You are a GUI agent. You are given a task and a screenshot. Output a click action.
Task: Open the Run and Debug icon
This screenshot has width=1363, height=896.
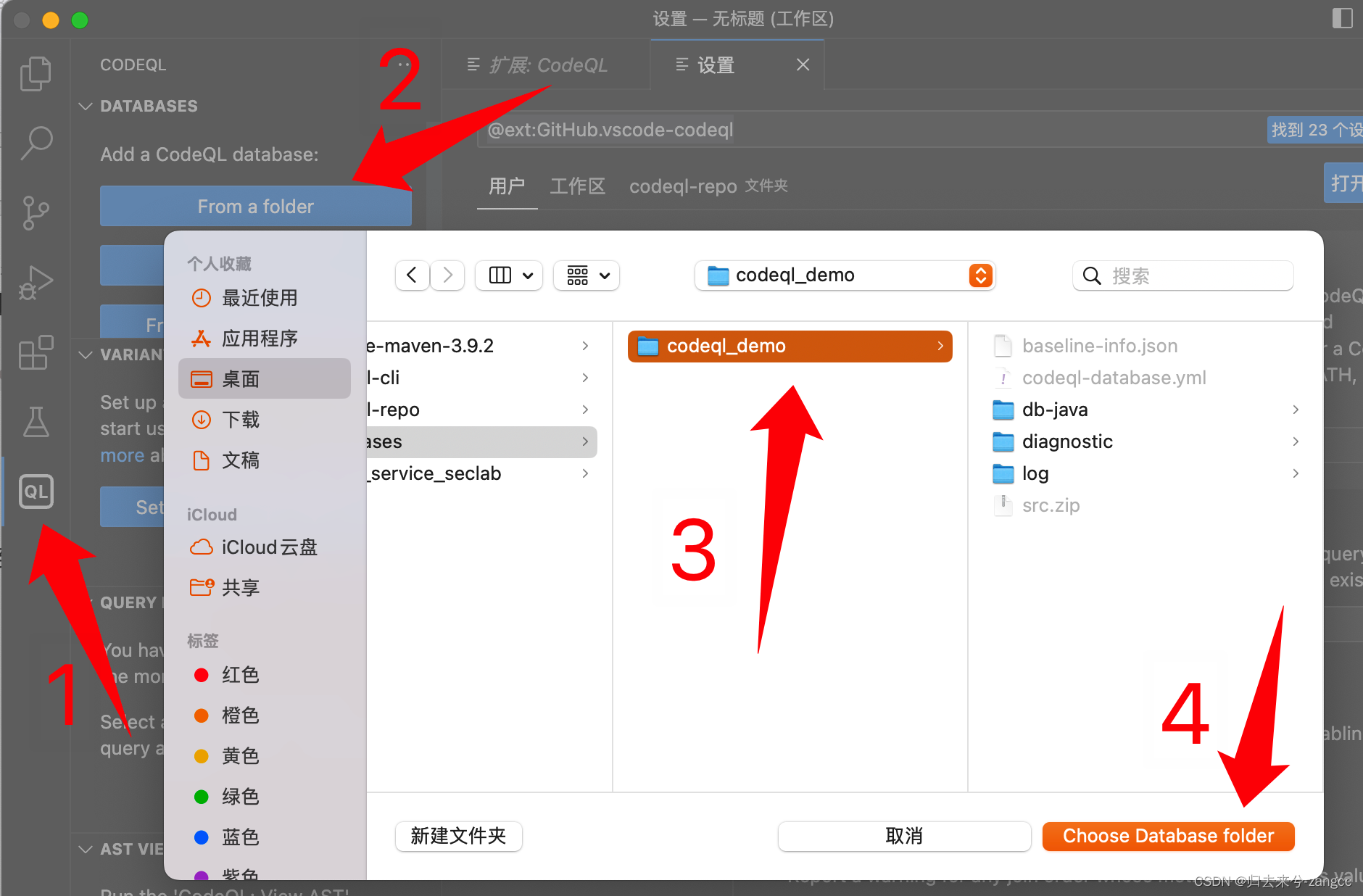36,283
